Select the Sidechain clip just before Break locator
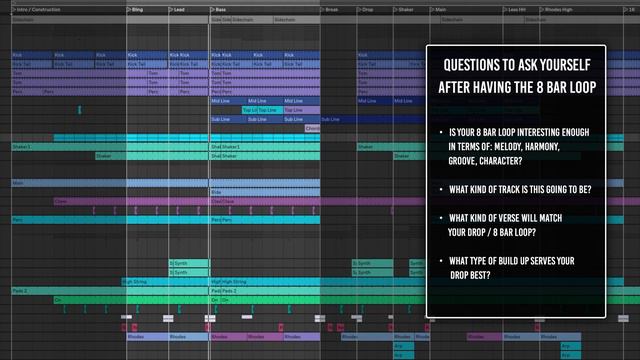This screenshot has width=640, height=360. click(x=296, y=20)
